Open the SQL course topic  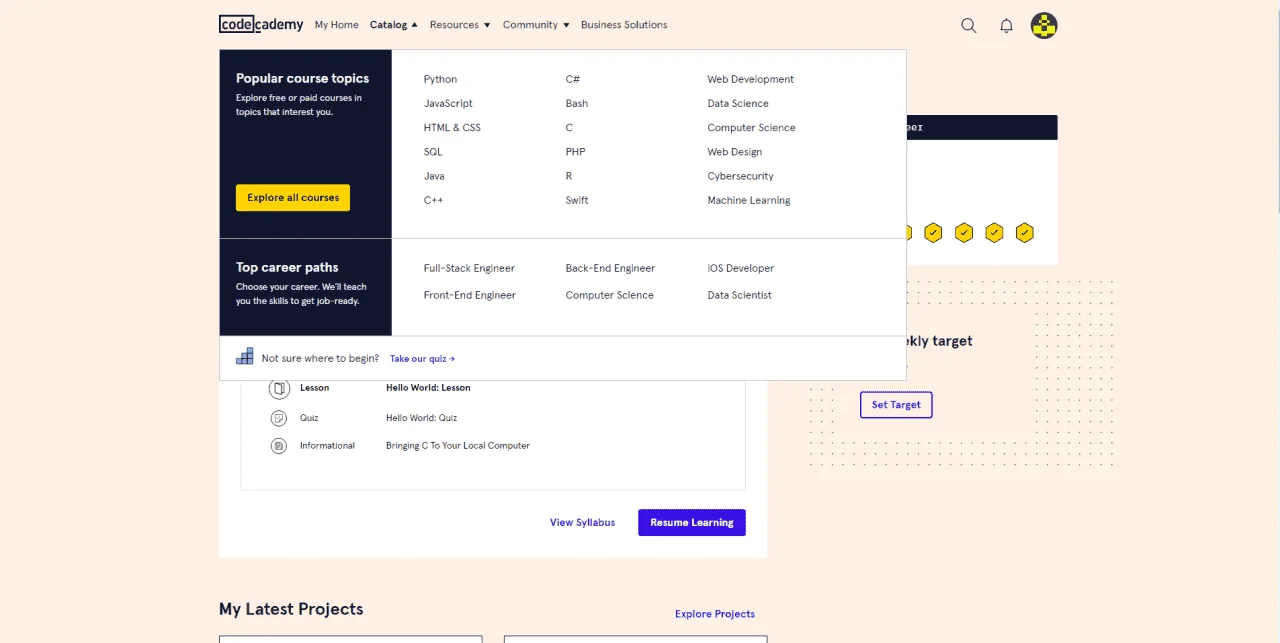tap(433, 152)
